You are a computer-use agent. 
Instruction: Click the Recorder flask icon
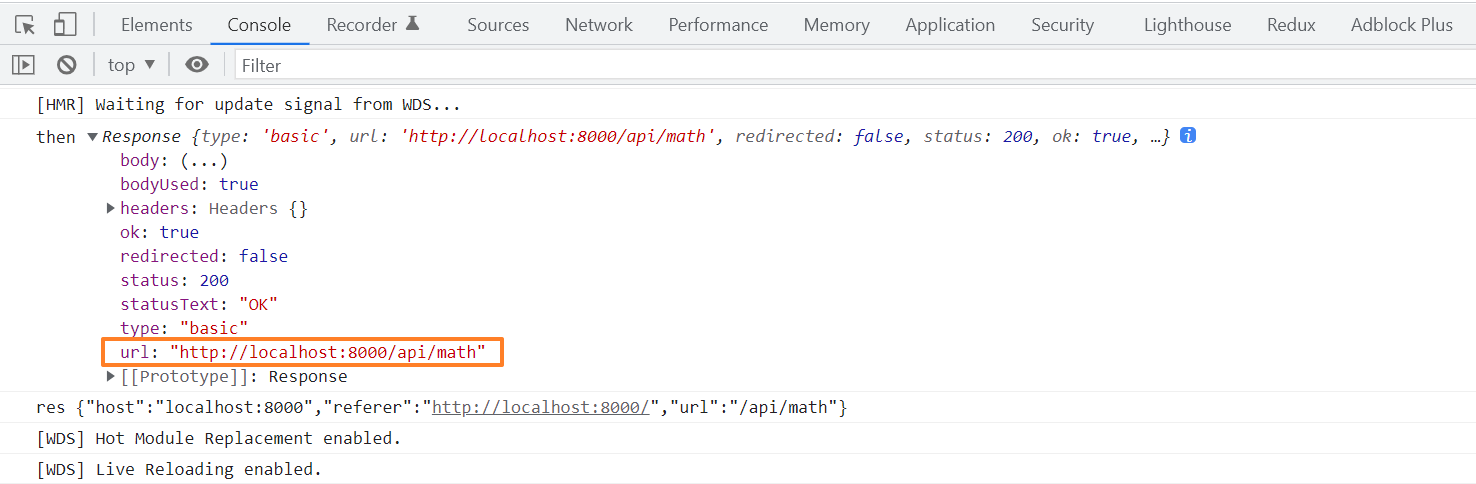[412, 24]
